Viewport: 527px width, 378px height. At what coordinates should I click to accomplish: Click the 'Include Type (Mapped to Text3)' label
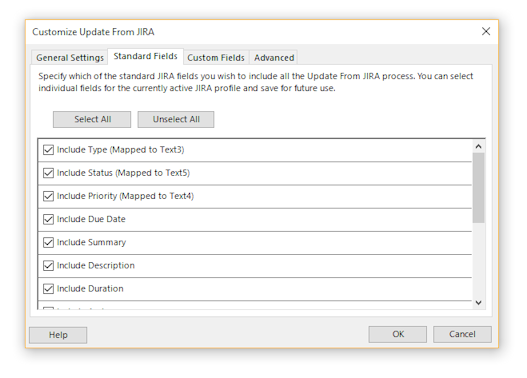coord(120,150)
